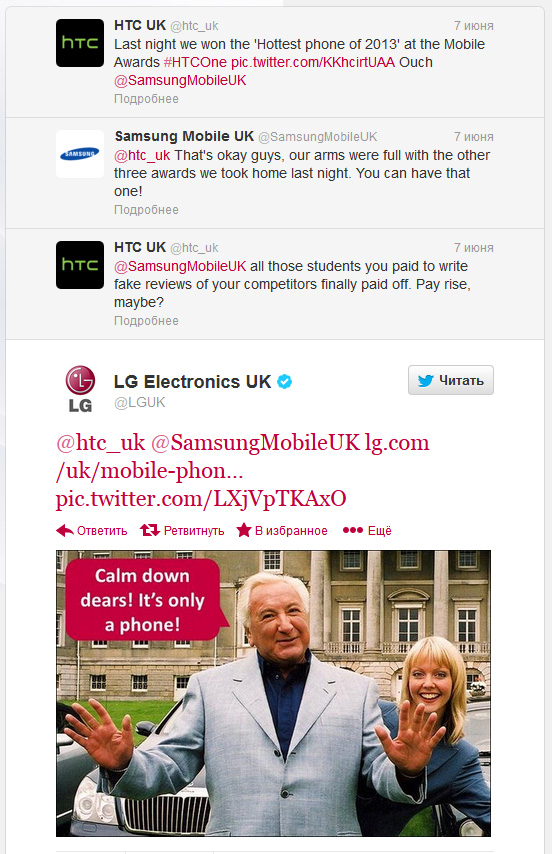Click HTC avatar on third tweet
Image resolution: width=552 pixels, height=854 pixels.
coord(79,265)
